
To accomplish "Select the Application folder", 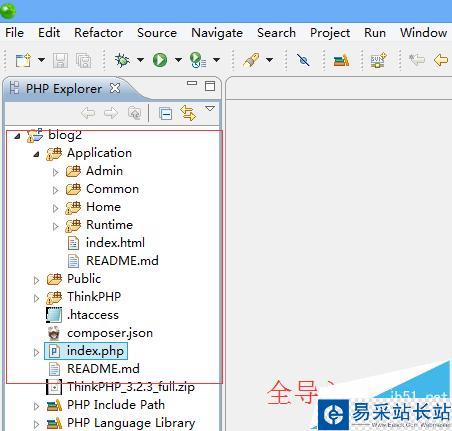I will click(99, 153).
